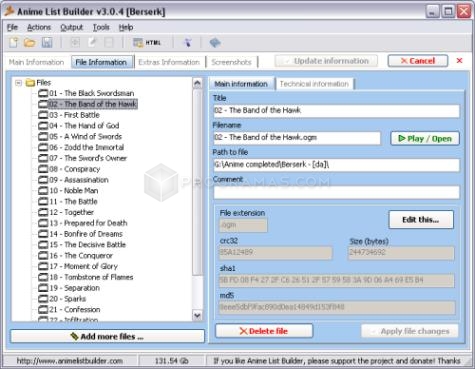Click the Add more files button

coord(107,336)
